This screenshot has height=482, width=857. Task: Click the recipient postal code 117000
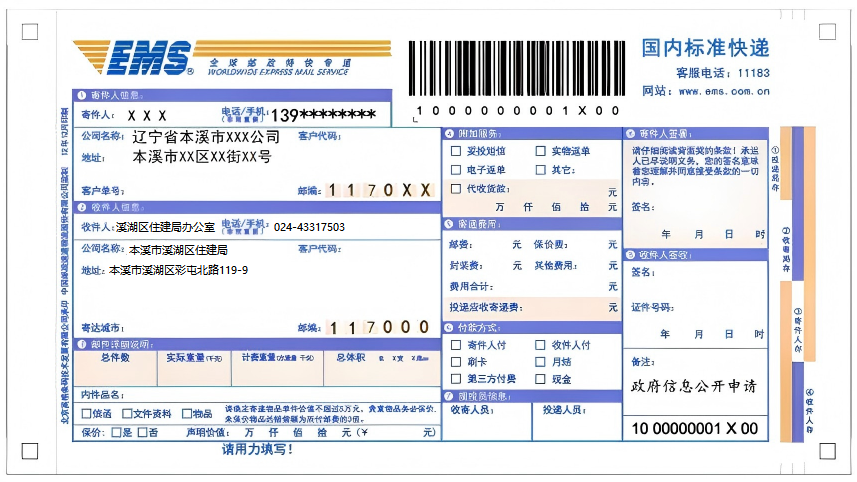(x=379, y=327)
